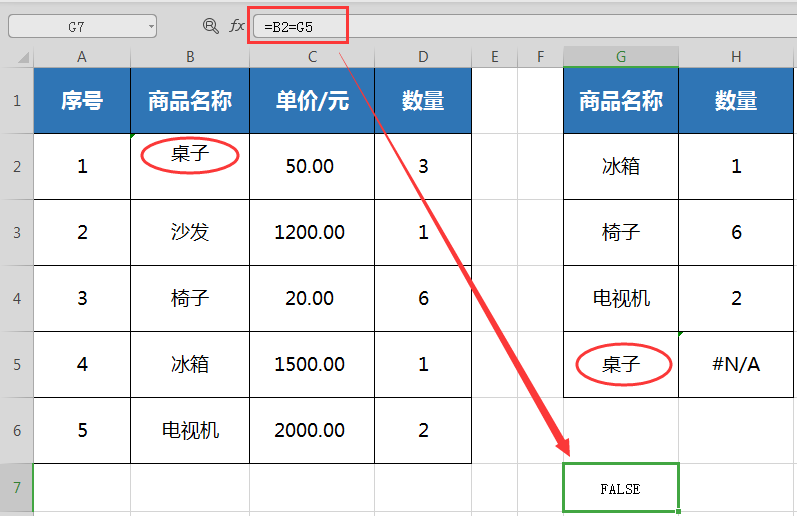Select row 4 header
Screen dimensions: 797x516
(17, 299)
